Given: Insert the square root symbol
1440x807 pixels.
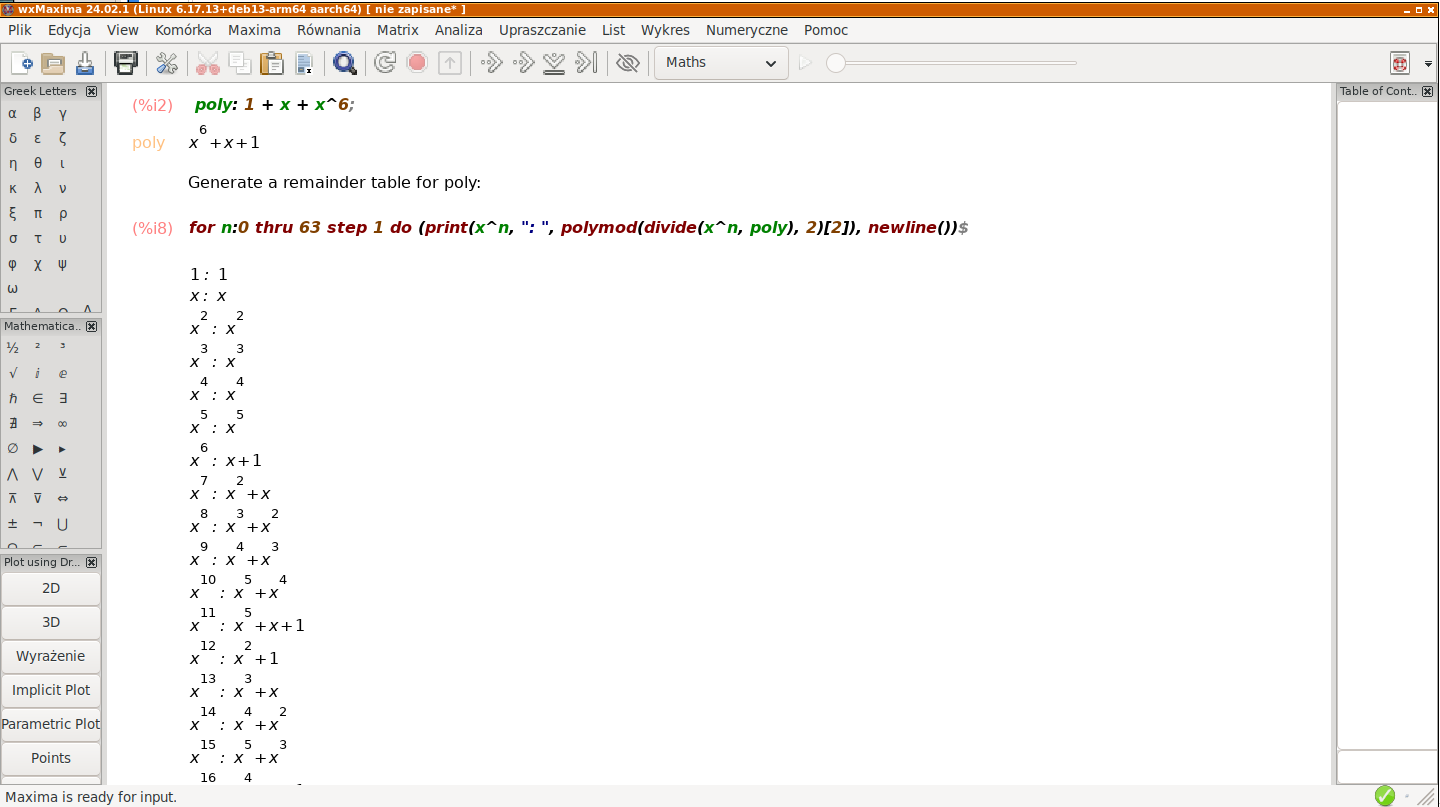Looking at the screenshot, I should coord(13,373).
